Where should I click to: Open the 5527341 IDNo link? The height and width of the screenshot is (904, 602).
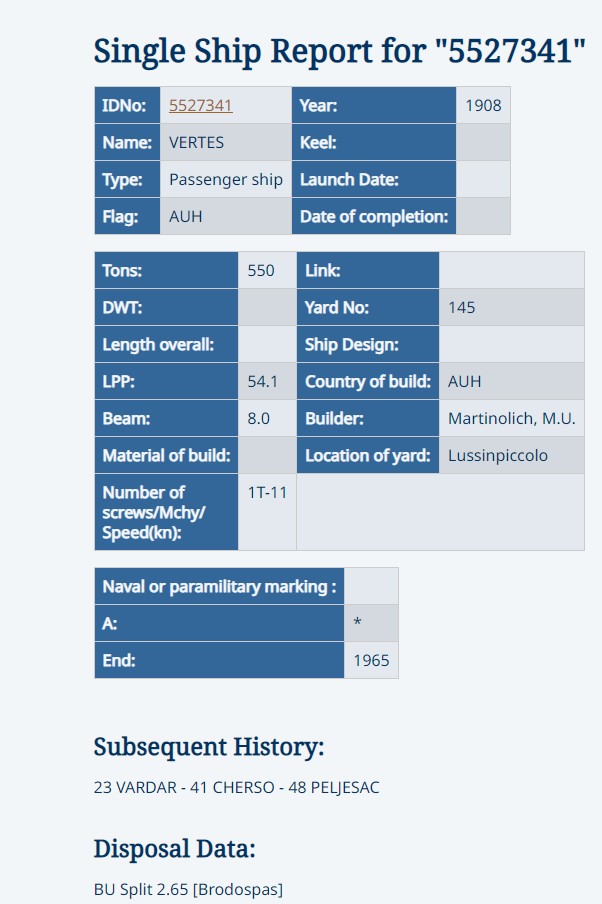pos(201,106)
